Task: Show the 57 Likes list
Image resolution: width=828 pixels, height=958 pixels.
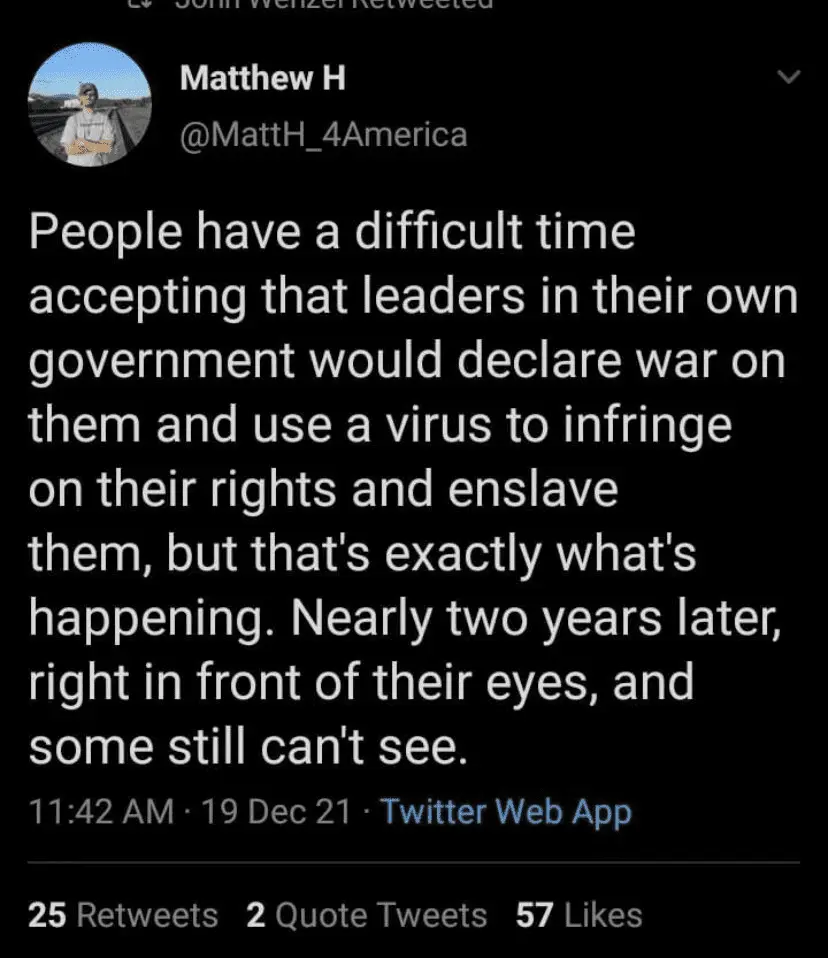Action: [x=579, y=914]
